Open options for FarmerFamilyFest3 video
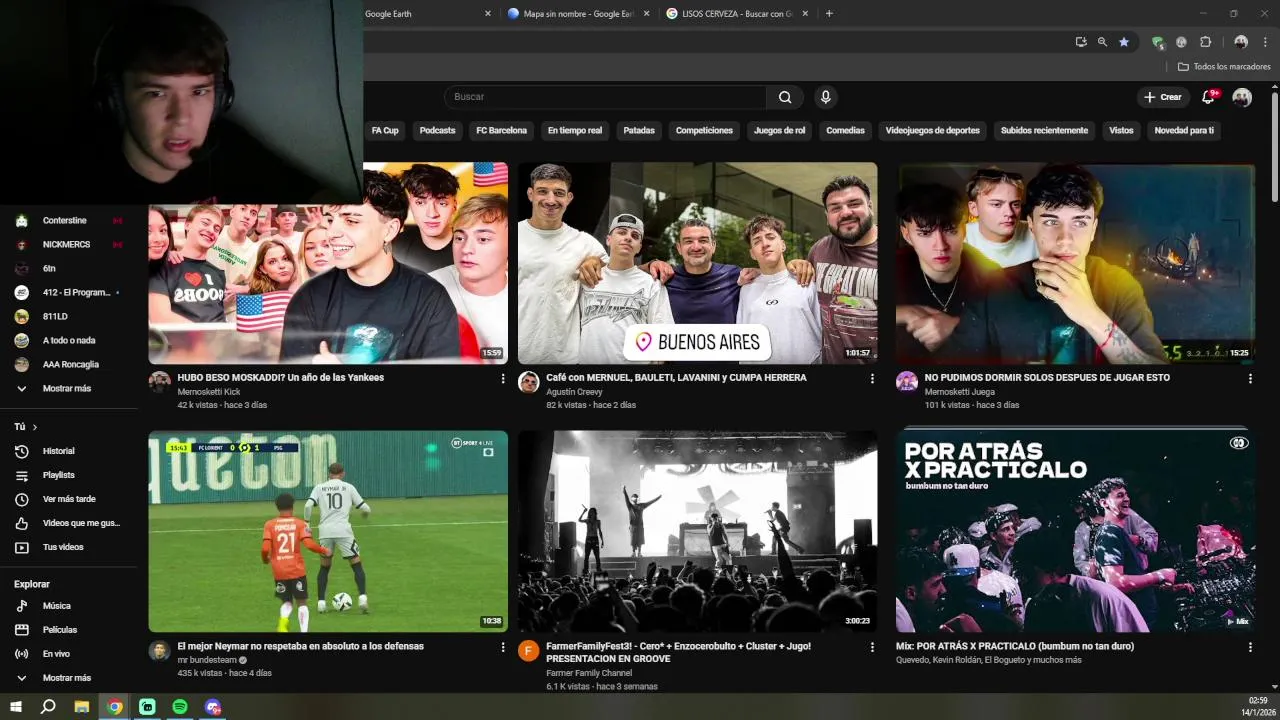The height and width of the screenshot is (720, 1280). click(x=872, y=647)
